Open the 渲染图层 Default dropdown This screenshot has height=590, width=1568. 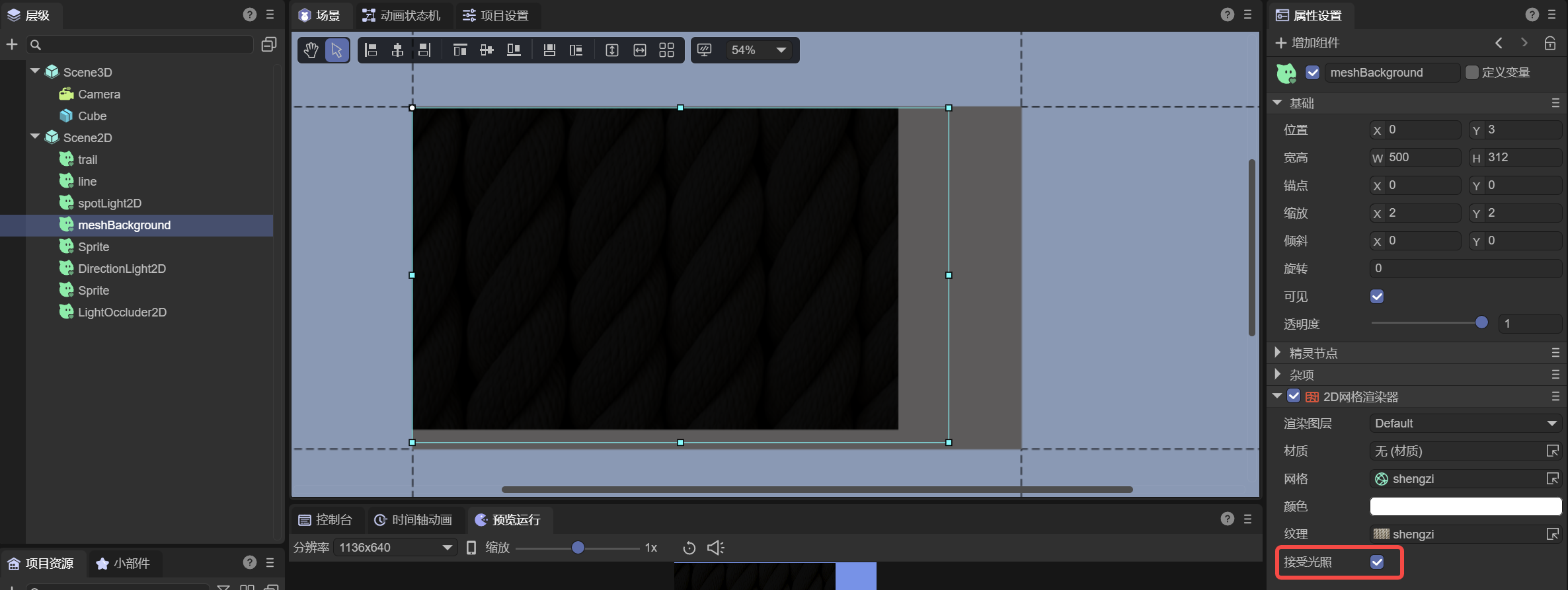[1465, 424]
